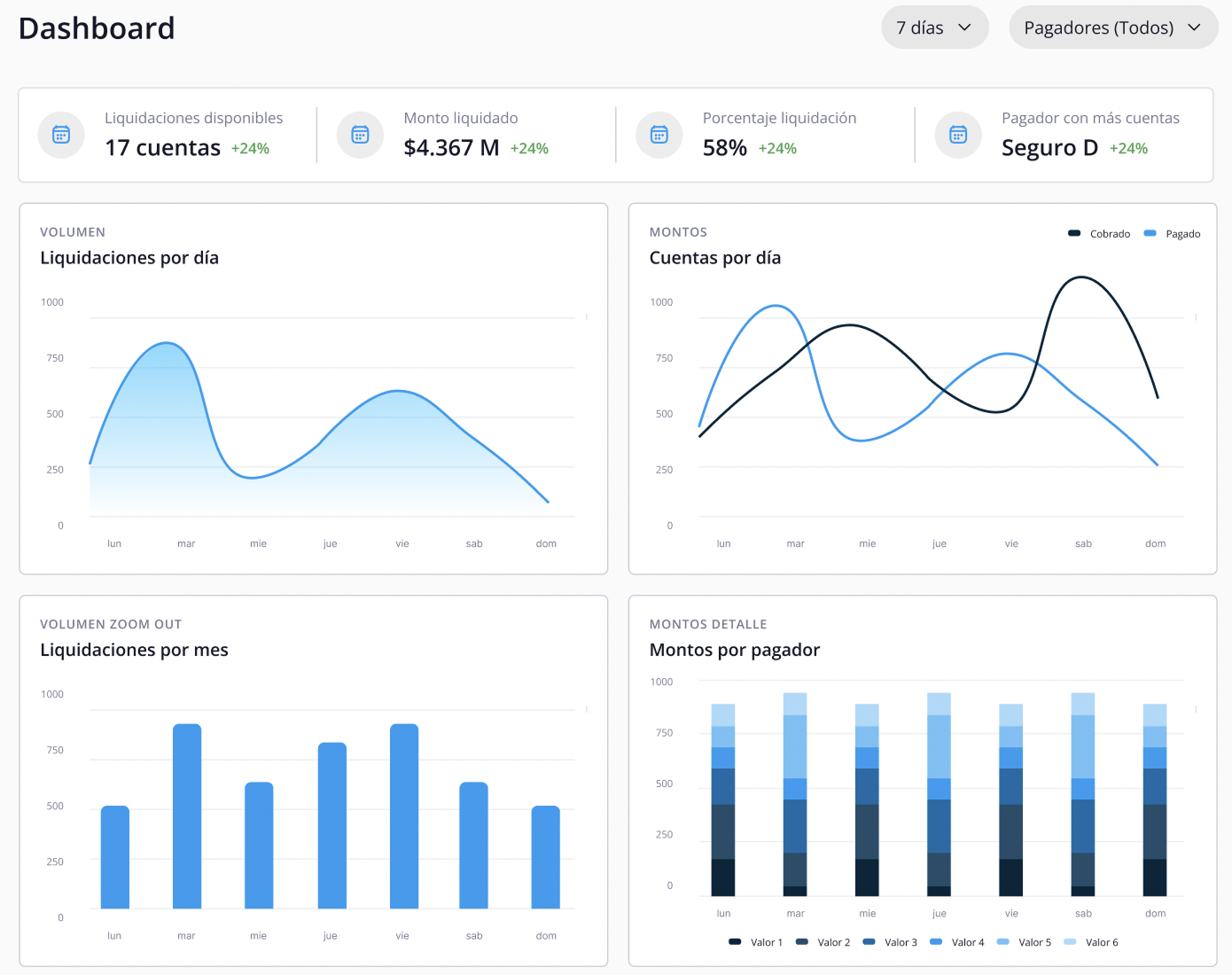This screenshot has width=1232, height=975.
Task: Open the Pagadores (Todos) dropdown
Action: coord(1112,27)
